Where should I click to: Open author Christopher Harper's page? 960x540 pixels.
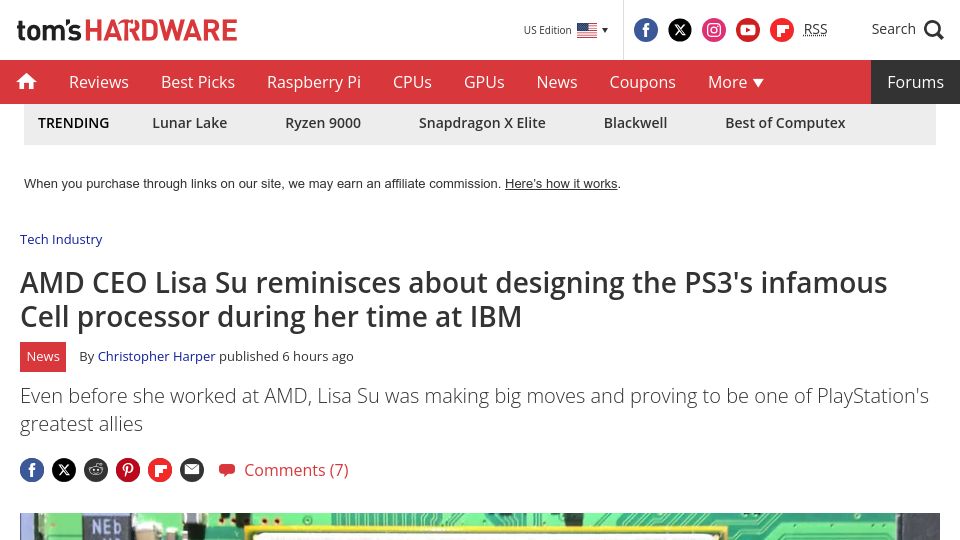pyautogui.click(x=156, y=356)
